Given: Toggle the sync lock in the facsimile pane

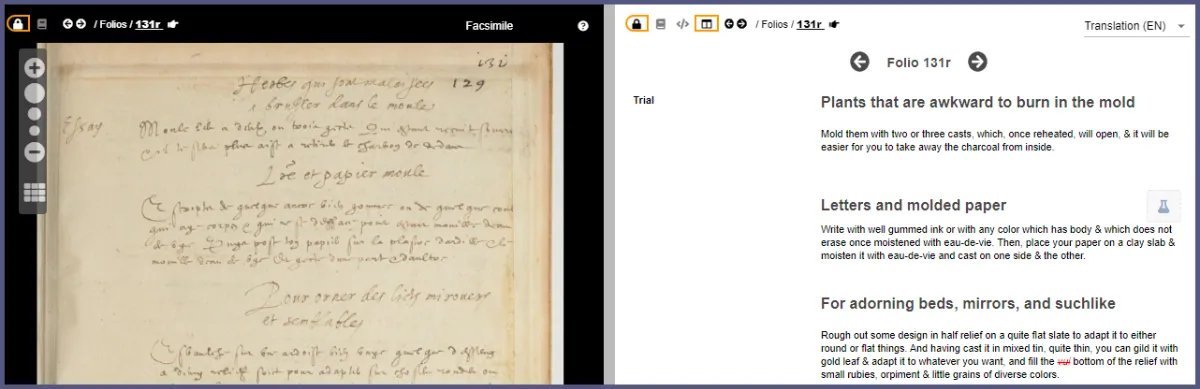Looking at the screenshot, I should click(x=19, y=23).
